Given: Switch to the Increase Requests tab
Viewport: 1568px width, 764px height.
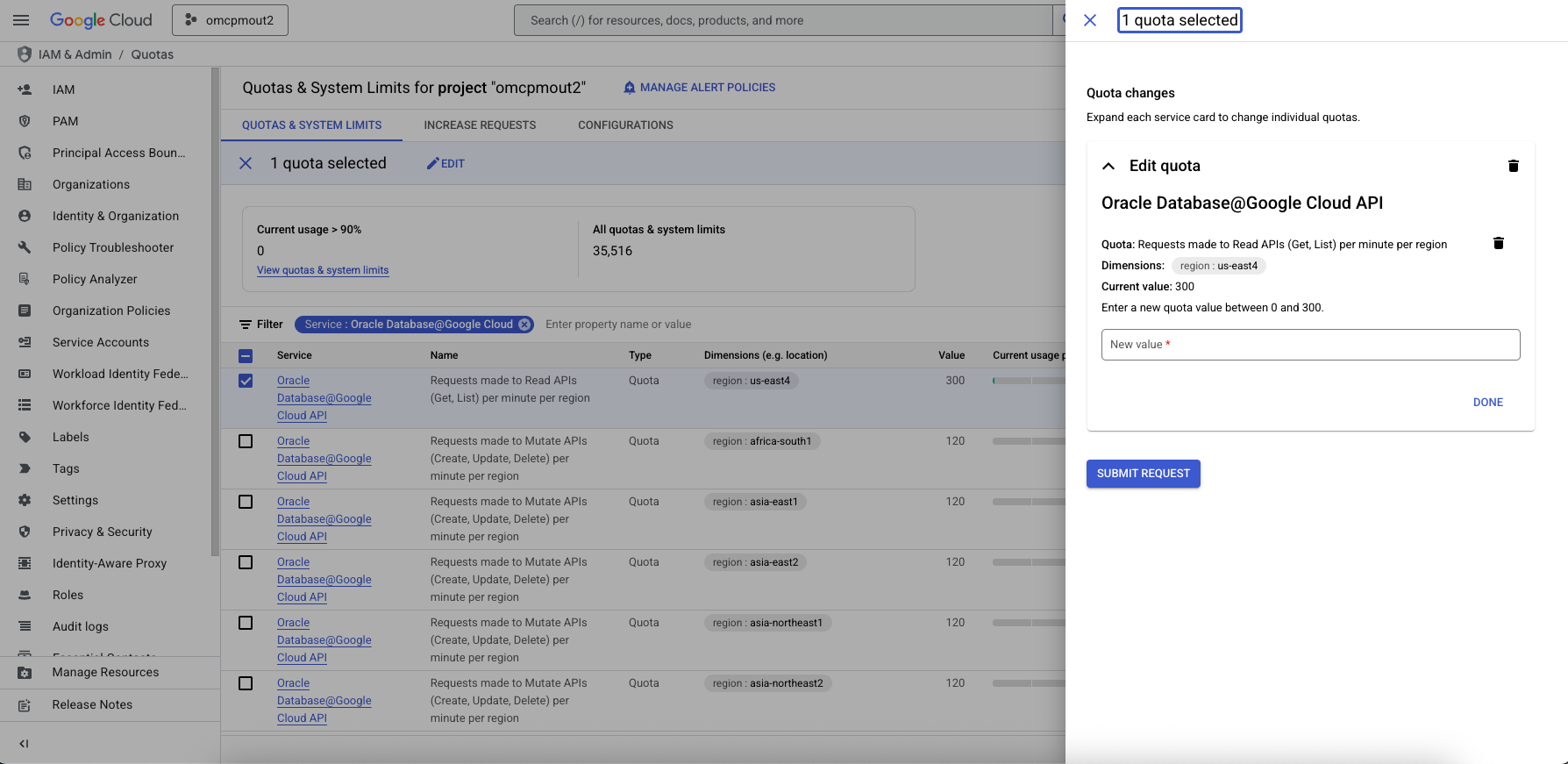Looking at the screenshot, I should 480,125.
